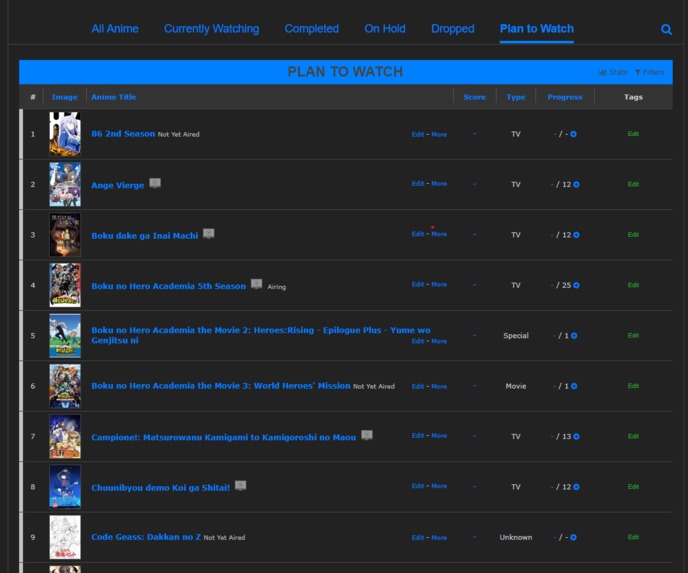Add an episode to Ange Vierge progress
The height and width of the screenshot is (573, 688).
pos(576,185)
